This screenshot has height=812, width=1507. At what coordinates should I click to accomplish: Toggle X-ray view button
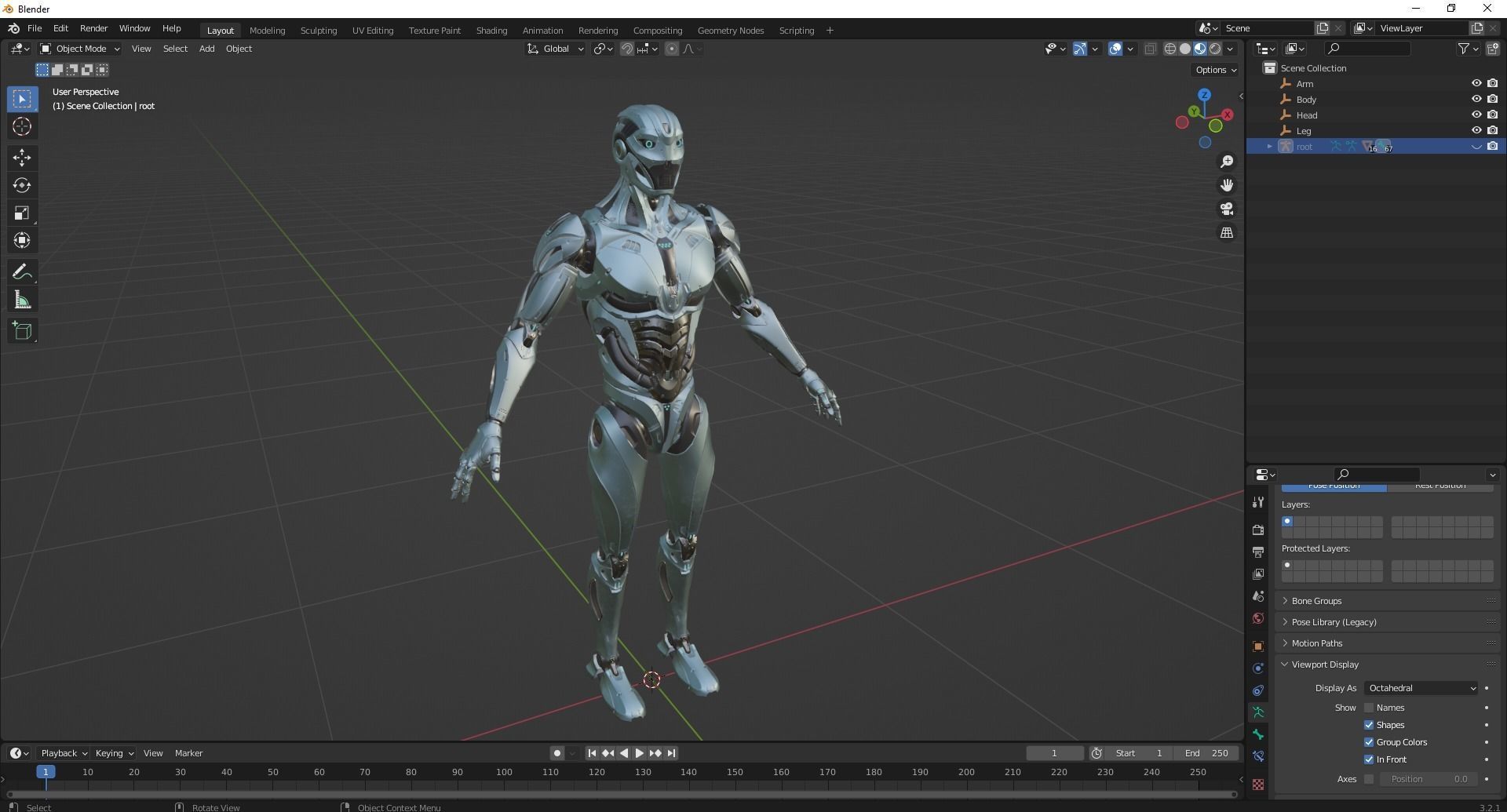point(1150,49)
